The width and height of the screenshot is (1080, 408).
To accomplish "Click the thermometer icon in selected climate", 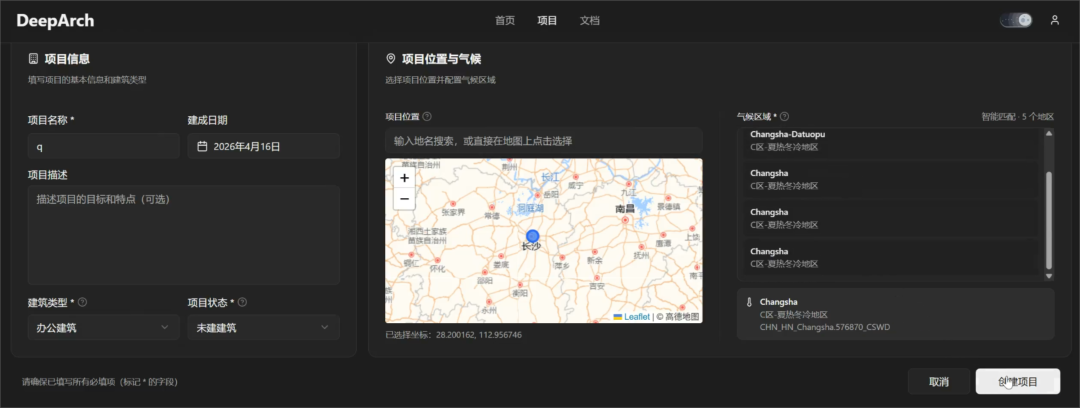I will pyautogui.click(x=749, y=303).
